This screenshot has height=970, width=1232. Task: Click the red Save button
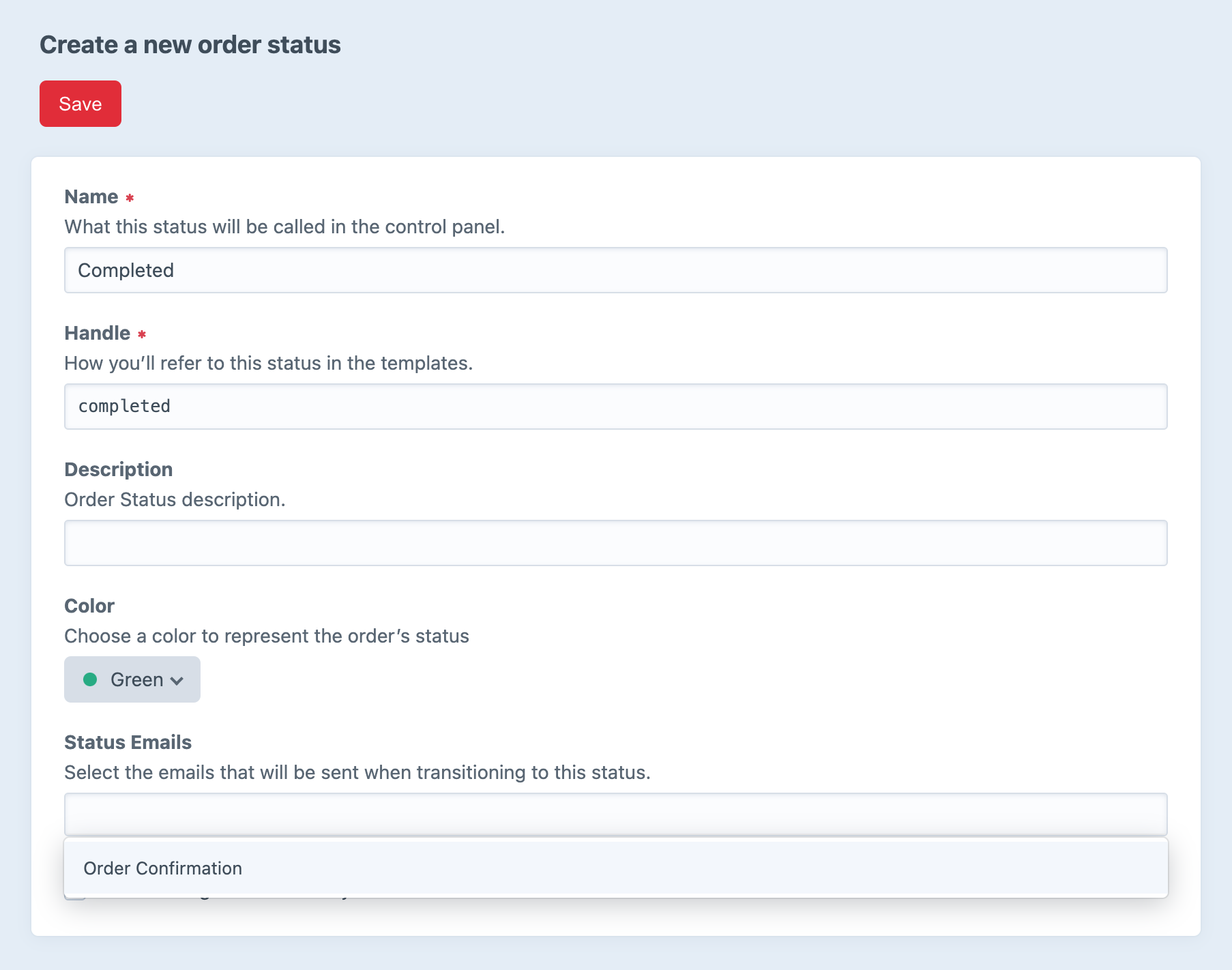point(80,104)
